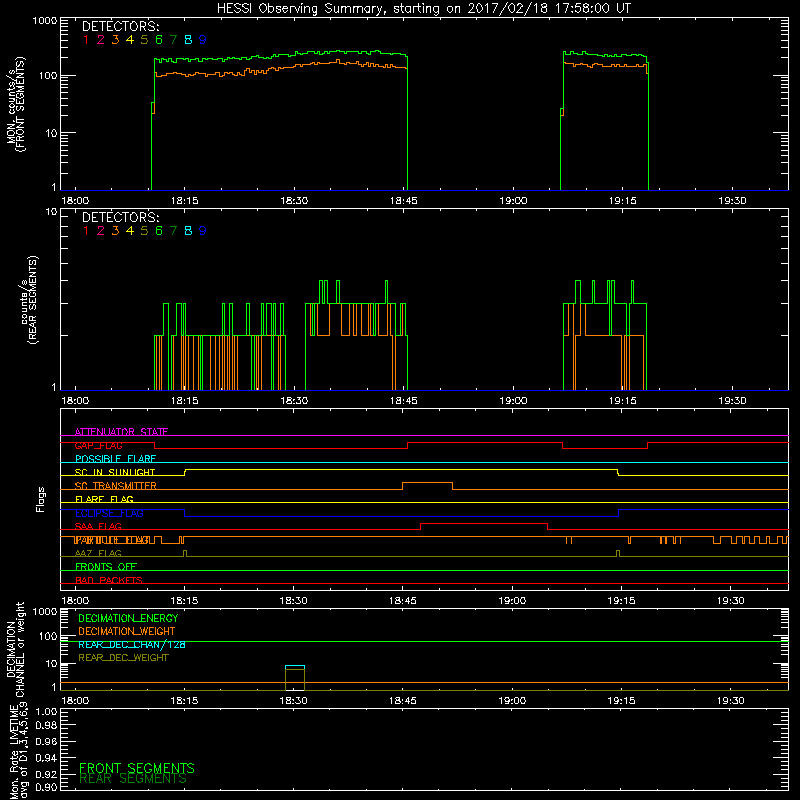Click the ATTENUATOR_STATE flag label

coord(121,432)
